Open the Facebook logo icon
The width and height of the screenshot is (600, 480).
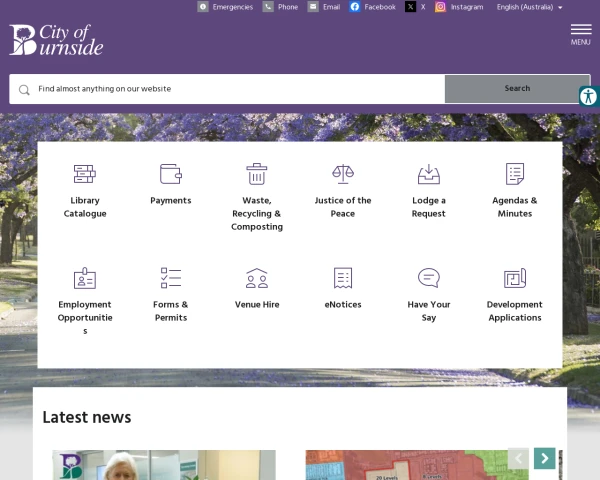[355, 7]
